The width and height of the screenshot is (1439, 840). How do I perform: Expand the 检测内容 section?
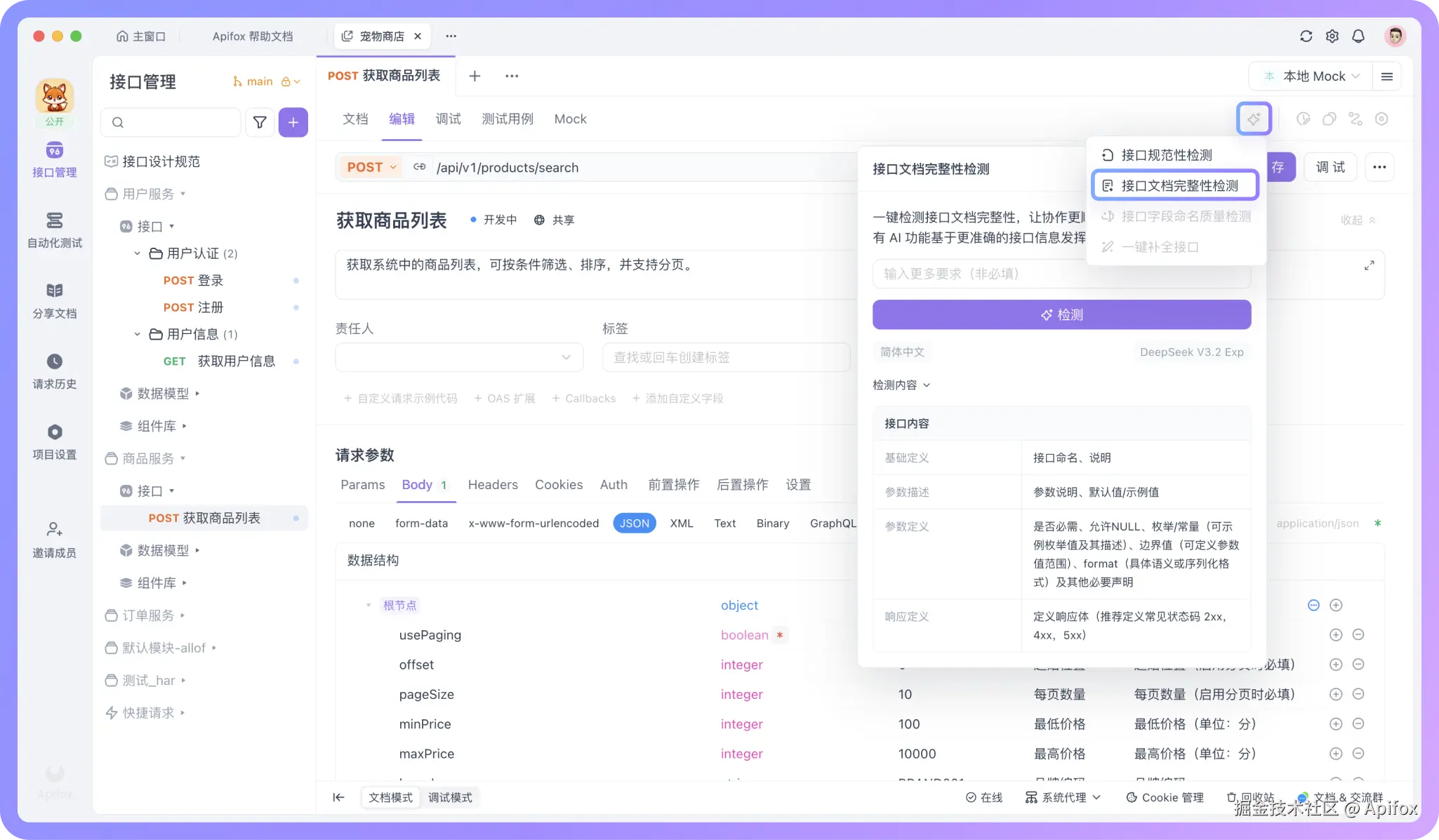(x=901, y=385)
